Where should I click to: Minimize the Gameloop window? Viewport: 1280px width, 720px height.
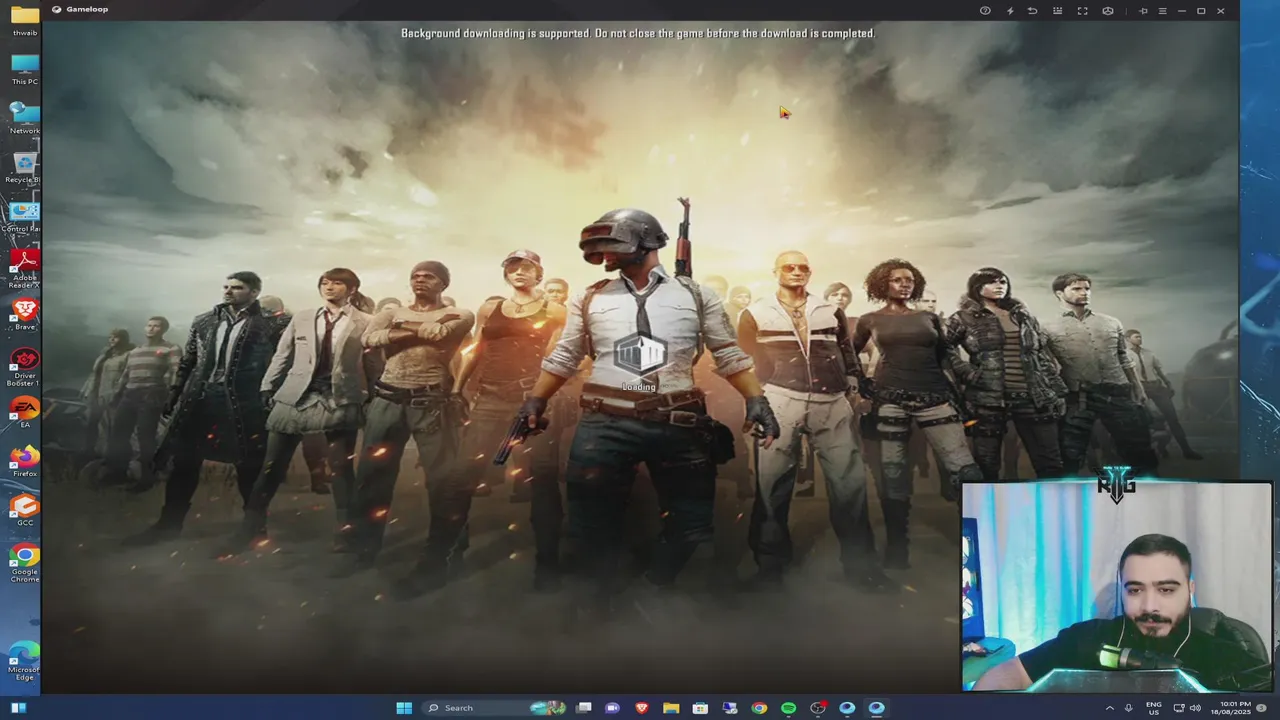tap(1181, 11)
